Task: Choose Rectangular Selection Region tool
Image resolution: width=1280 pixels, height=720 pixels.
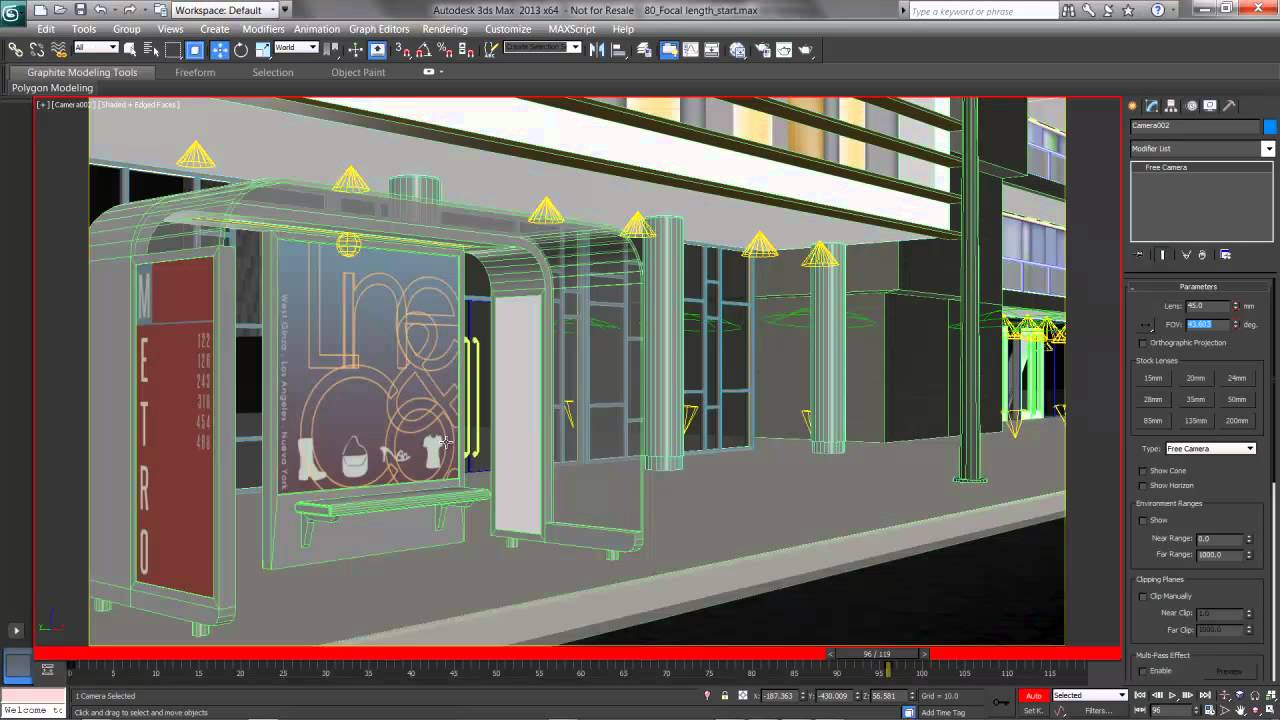Action: pyautogui.click(x=173, y=49)
